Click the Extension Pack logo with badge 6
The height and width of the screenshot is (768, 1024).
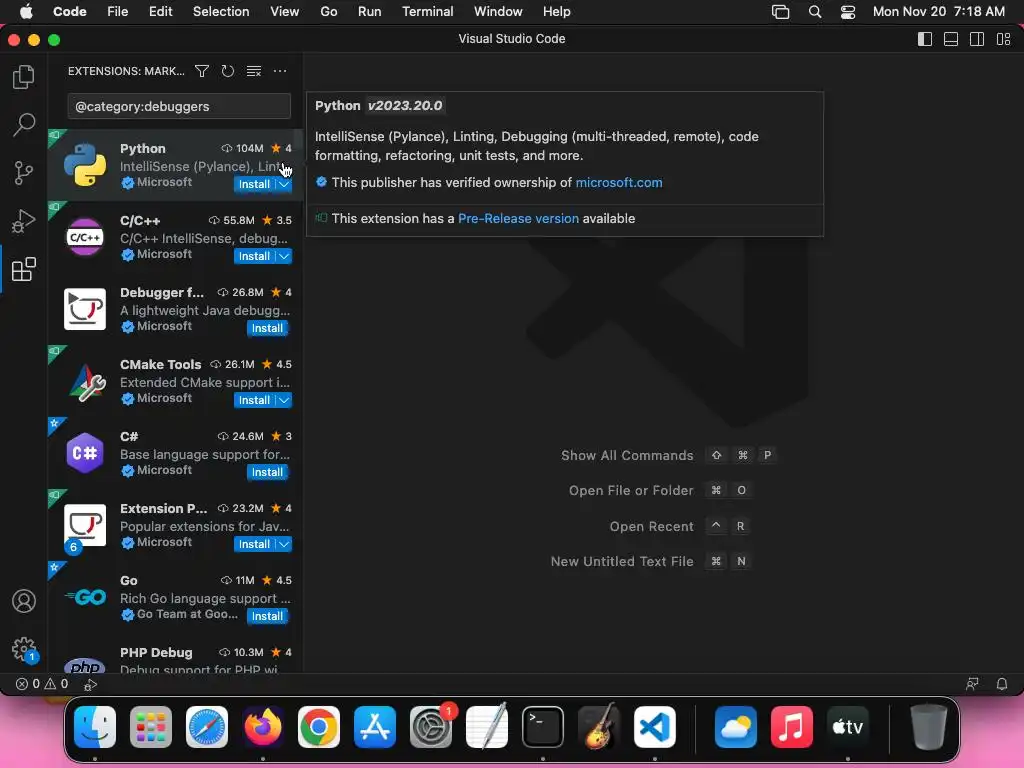point(85,525)
